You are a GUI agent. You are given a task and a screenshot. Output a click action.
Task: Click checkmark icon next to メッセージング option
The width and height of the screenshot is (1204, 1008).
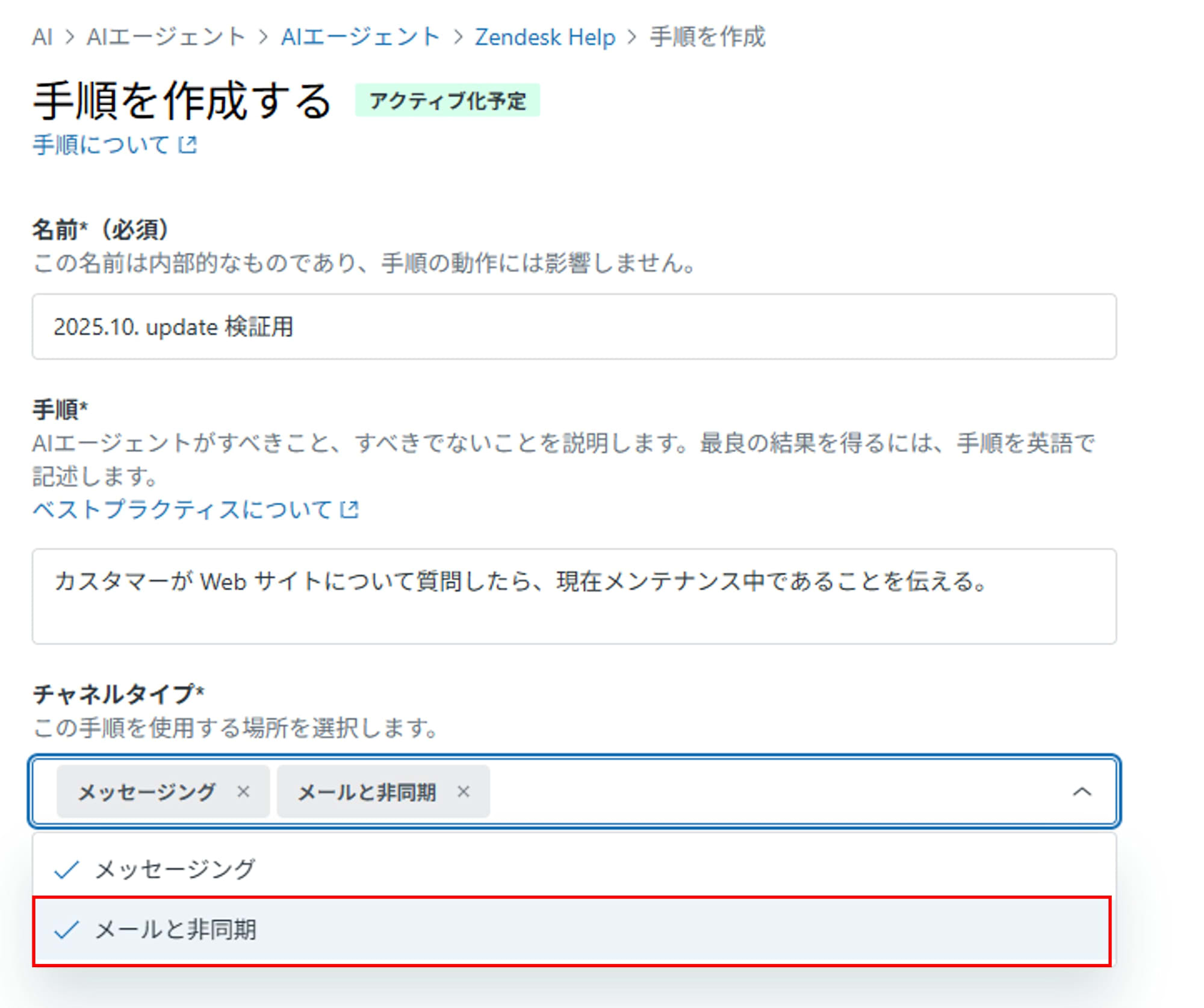(x=66, y=870)
